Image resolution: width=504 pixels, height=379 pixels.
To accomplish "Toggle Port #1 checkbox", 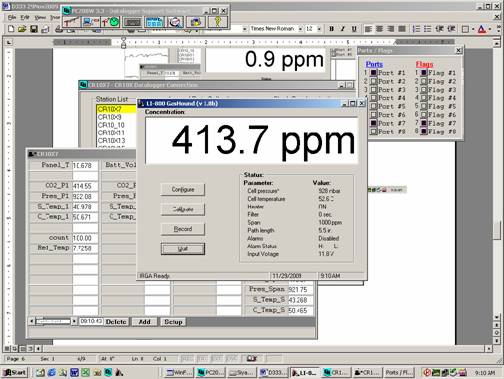I will [x=374, y=72].
